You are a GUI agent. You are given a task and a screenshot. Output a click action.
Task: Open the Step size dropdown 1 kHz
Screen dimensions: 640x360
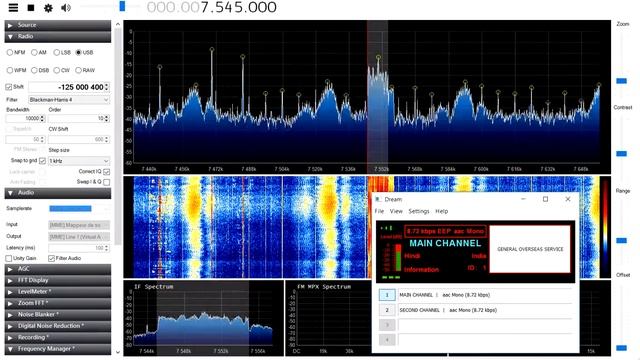[x=79, y=161]
